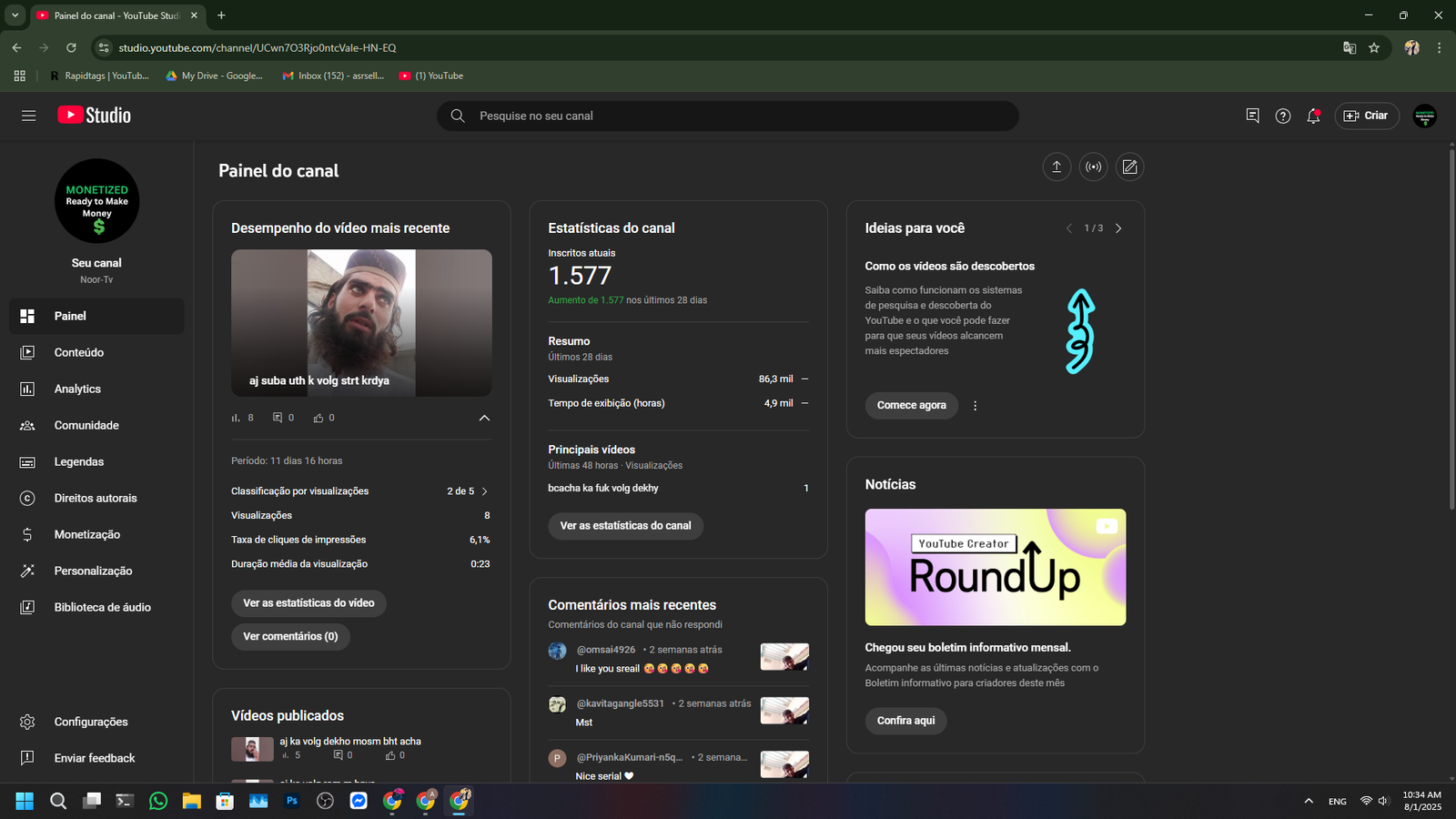Screen dimensions: 1456x819
Task: Click the create post pencil icon
Action: (x=1129, y=167)
